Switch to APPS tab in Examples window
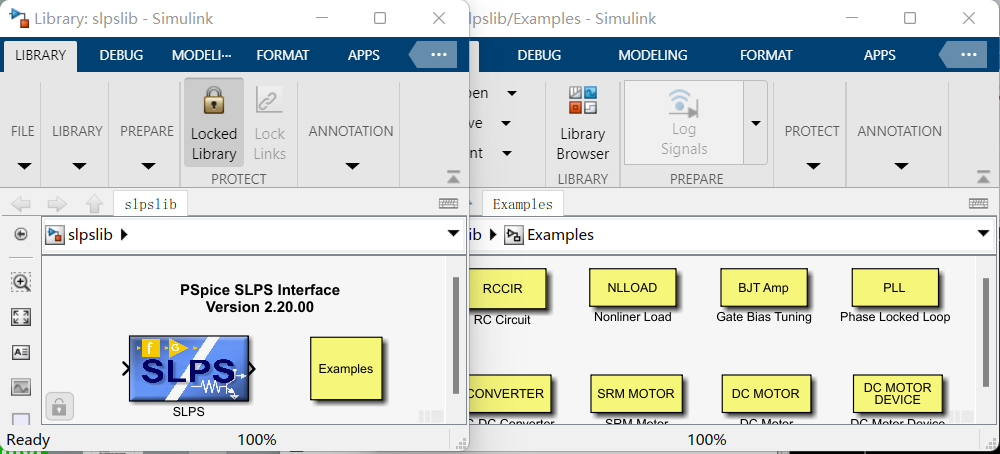Screen dimensions: 1000x454 (879, 55)
